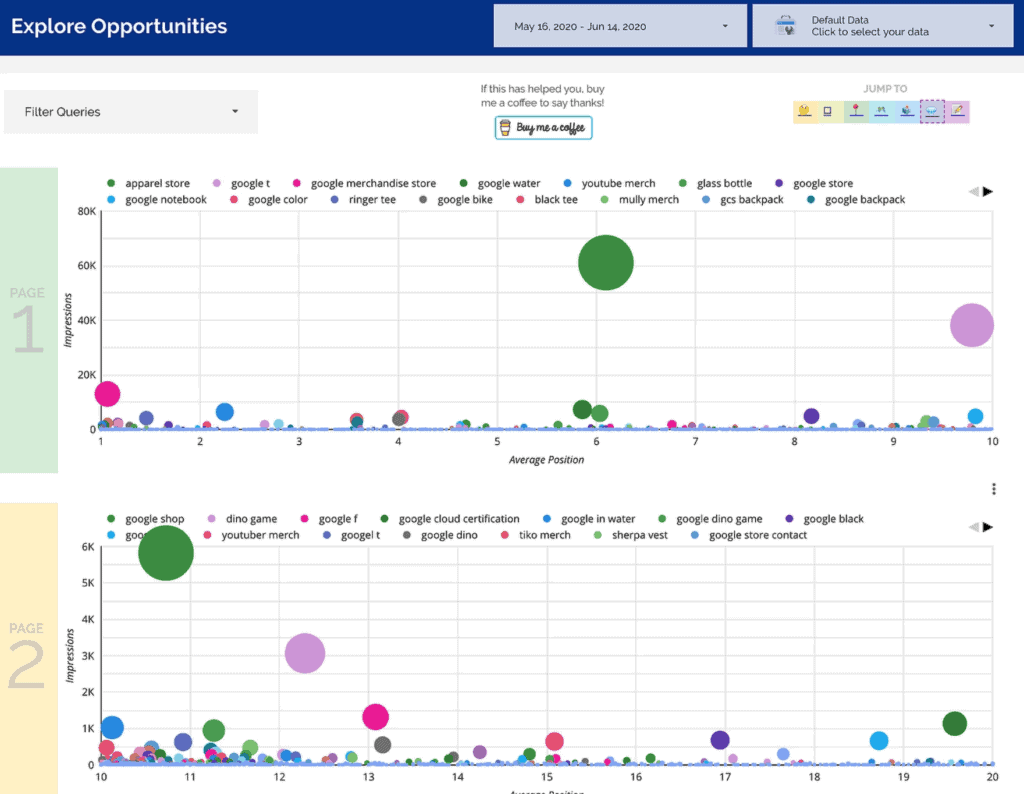Click large green bubble near 6K in Page 2 chart

click(166, 553)
